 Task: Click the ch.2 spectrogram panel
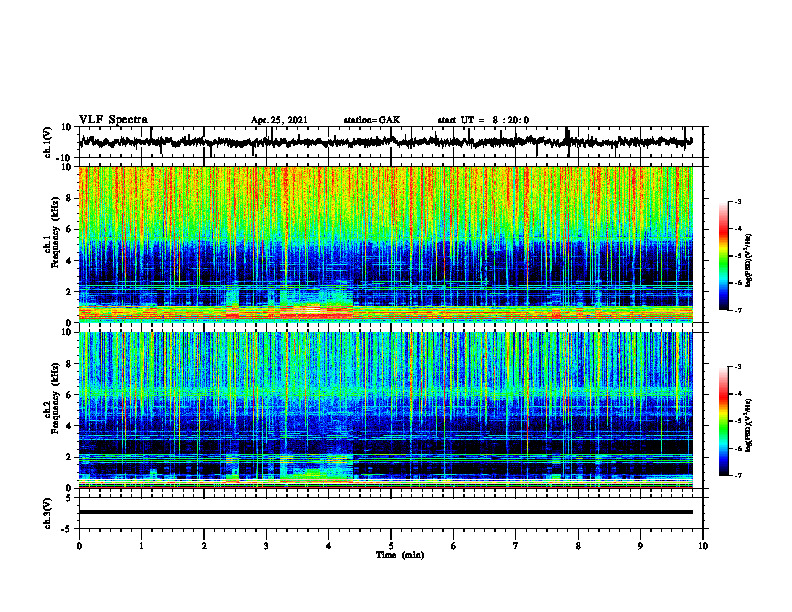pyautogui.click(x=386, y=410)
